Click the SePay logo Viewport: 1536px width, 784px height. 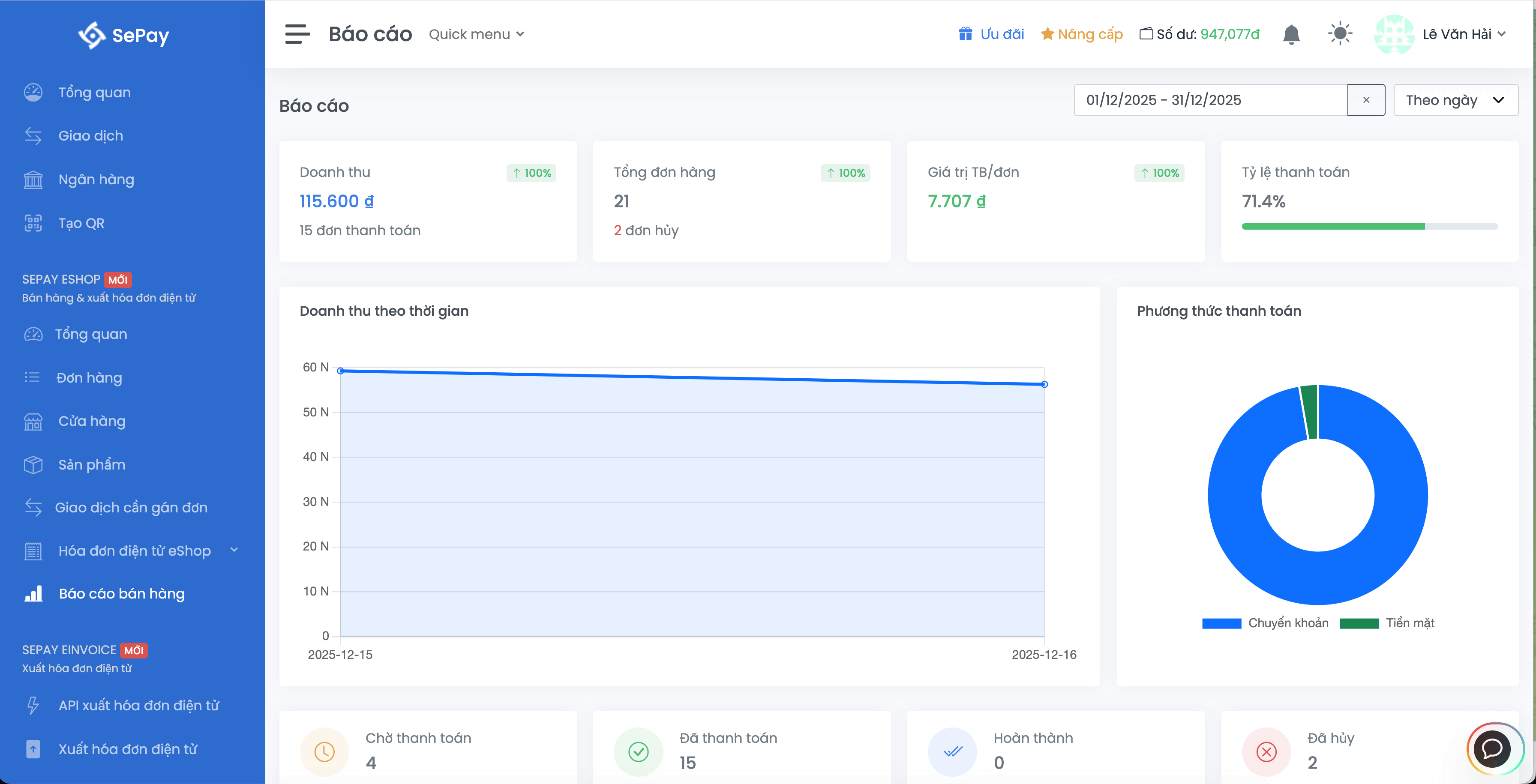tap(124, 35)
